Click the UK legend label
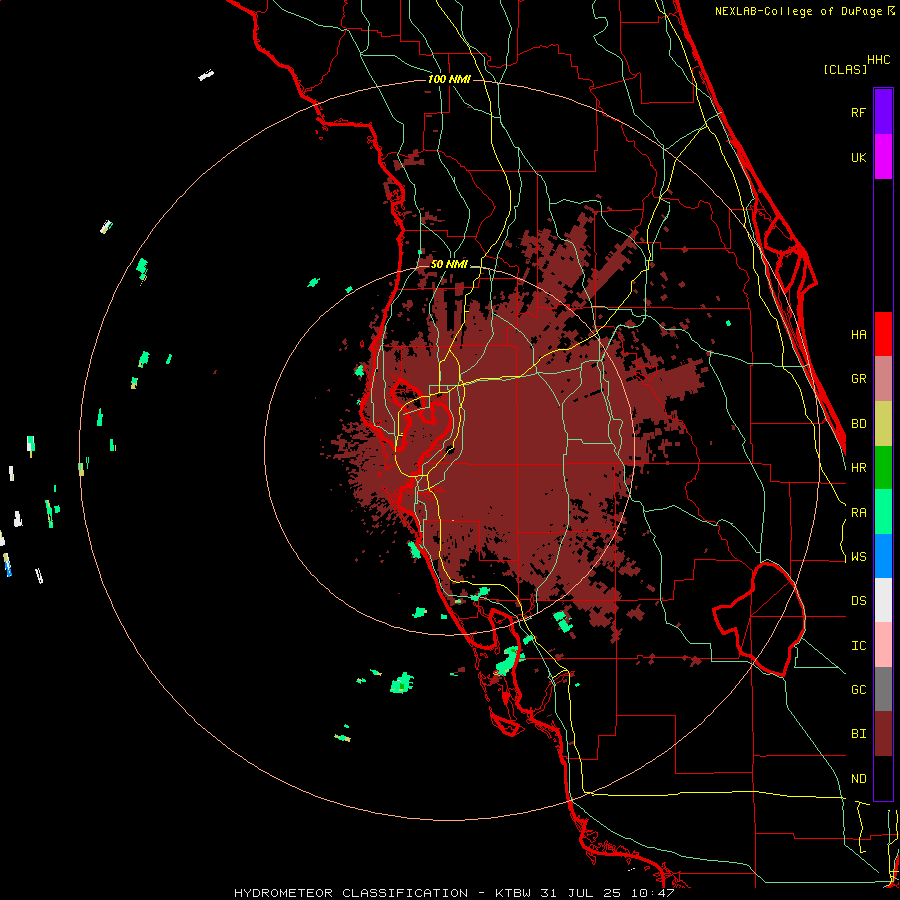The width and height of the screenshot is (900, 900). [858, 157]
